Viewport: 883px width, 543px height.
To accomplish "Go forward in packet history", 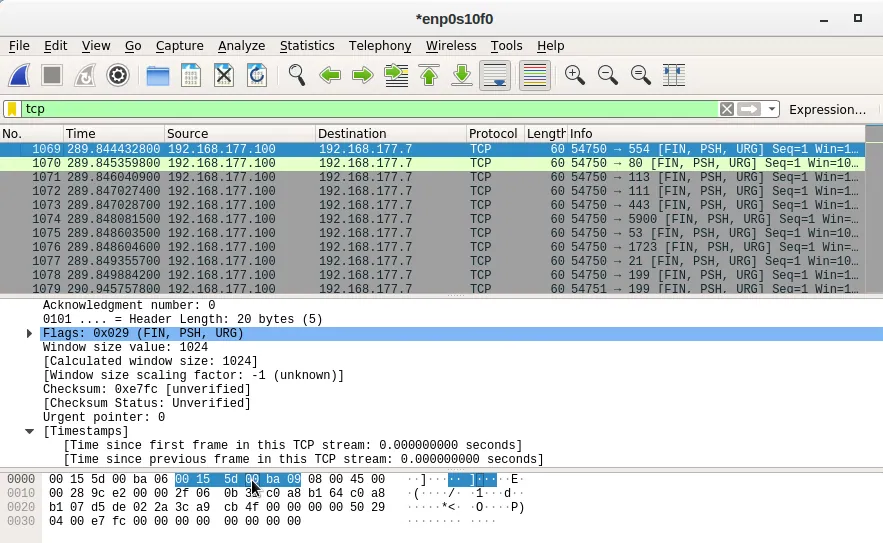I will pyautogui.click(x=363, y=75).
